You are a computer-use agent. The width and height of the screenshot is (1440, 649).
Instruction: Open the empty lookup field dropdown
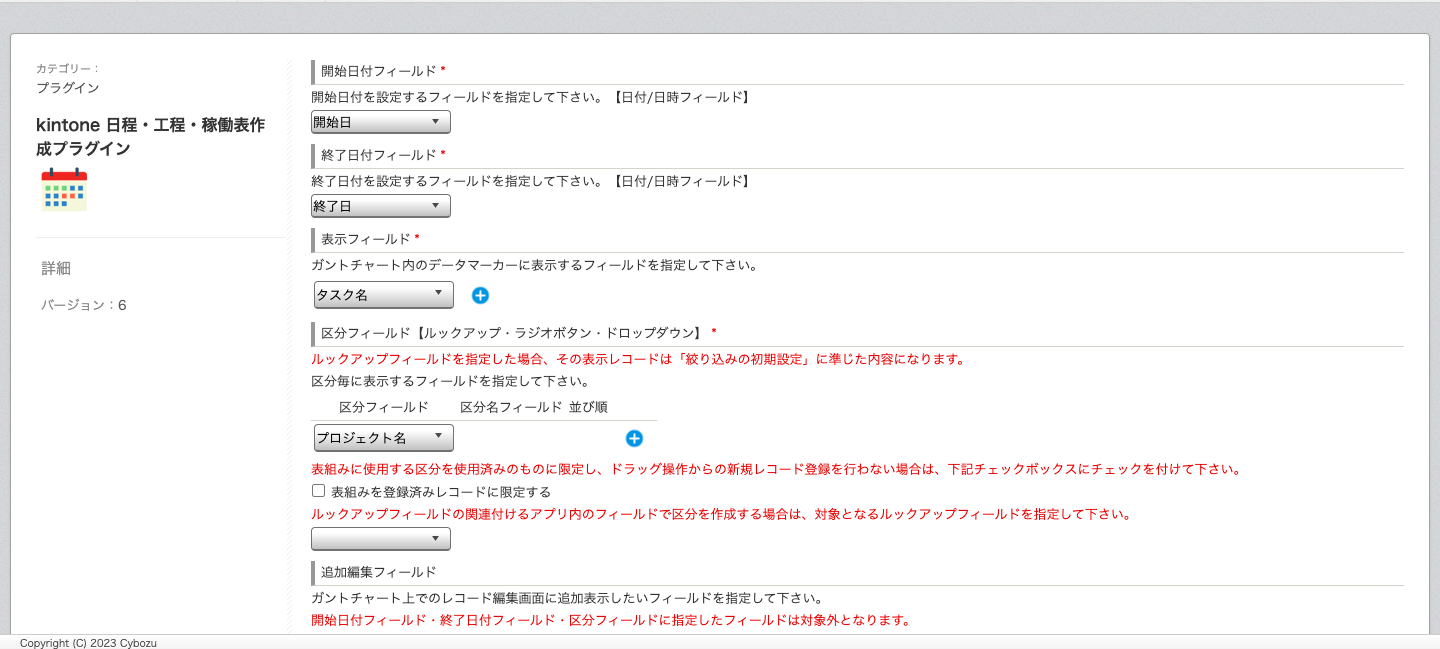(380, 538)
